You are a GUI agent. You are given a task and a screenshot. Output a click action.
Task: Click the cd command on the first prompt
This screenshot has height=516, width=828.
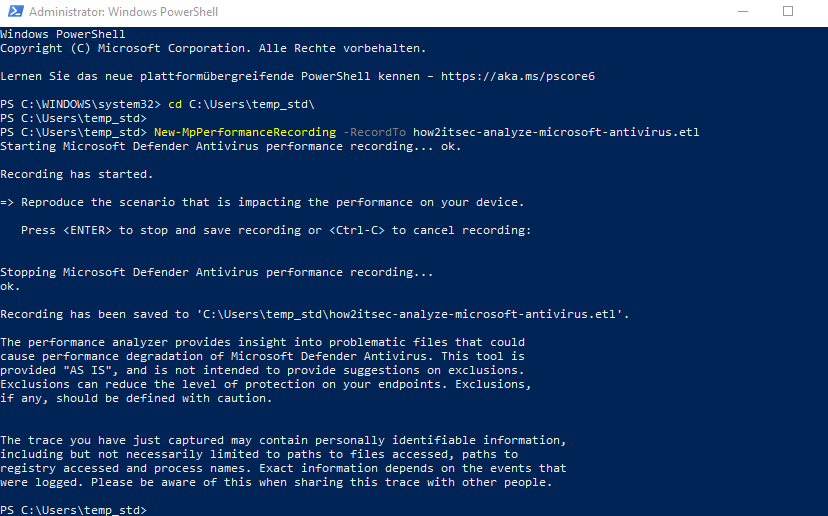pyautogui.click(x=175, y=104)
